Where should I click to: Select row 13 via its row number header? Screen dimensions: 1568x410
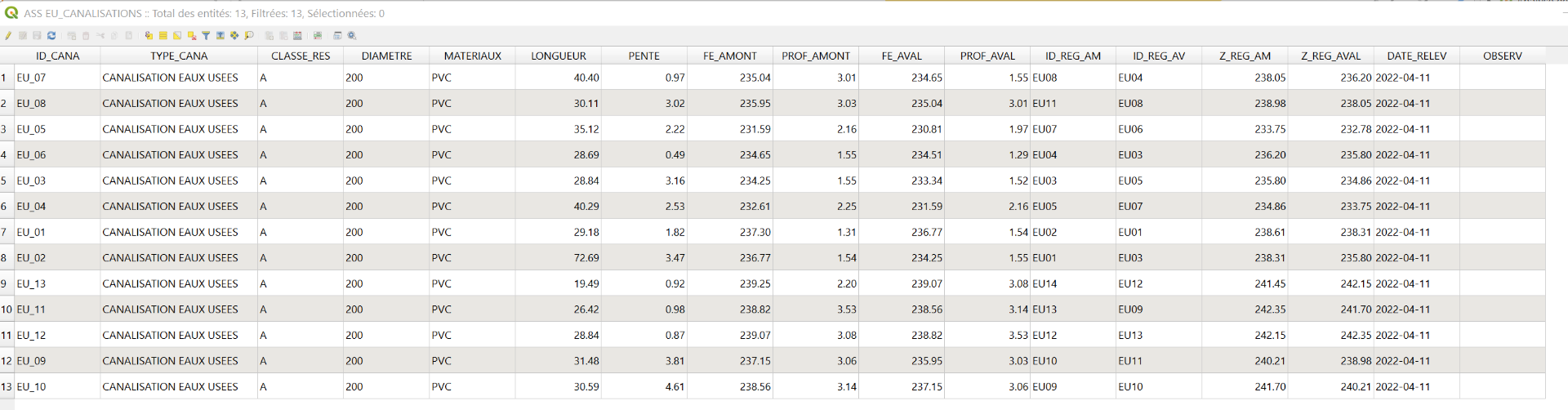pos(7,387)
